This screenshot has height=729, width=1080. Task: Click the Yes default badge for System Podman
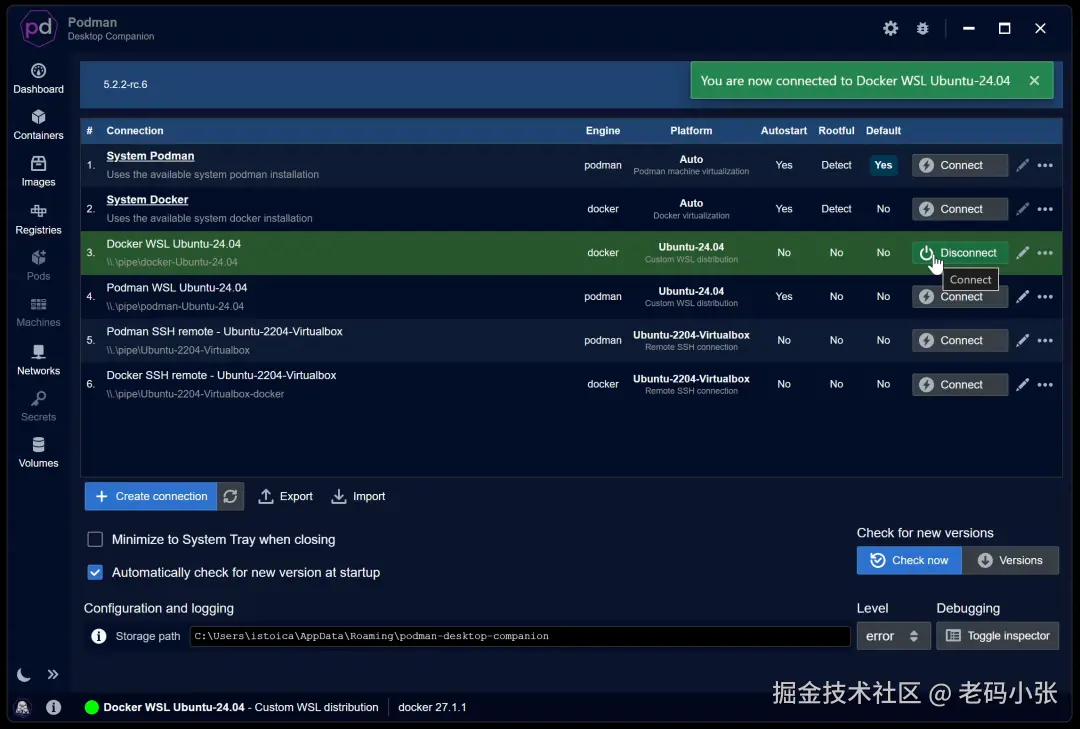(883, 165)
